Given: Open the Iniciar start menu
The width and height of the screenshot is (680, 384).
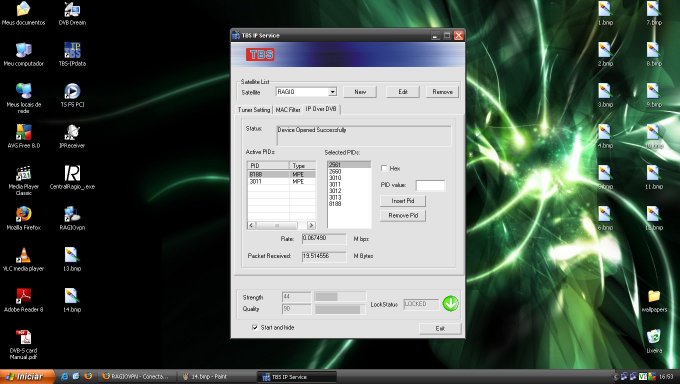Looking at the screenshot, I should pyautogui.click(x=27, y=377).
